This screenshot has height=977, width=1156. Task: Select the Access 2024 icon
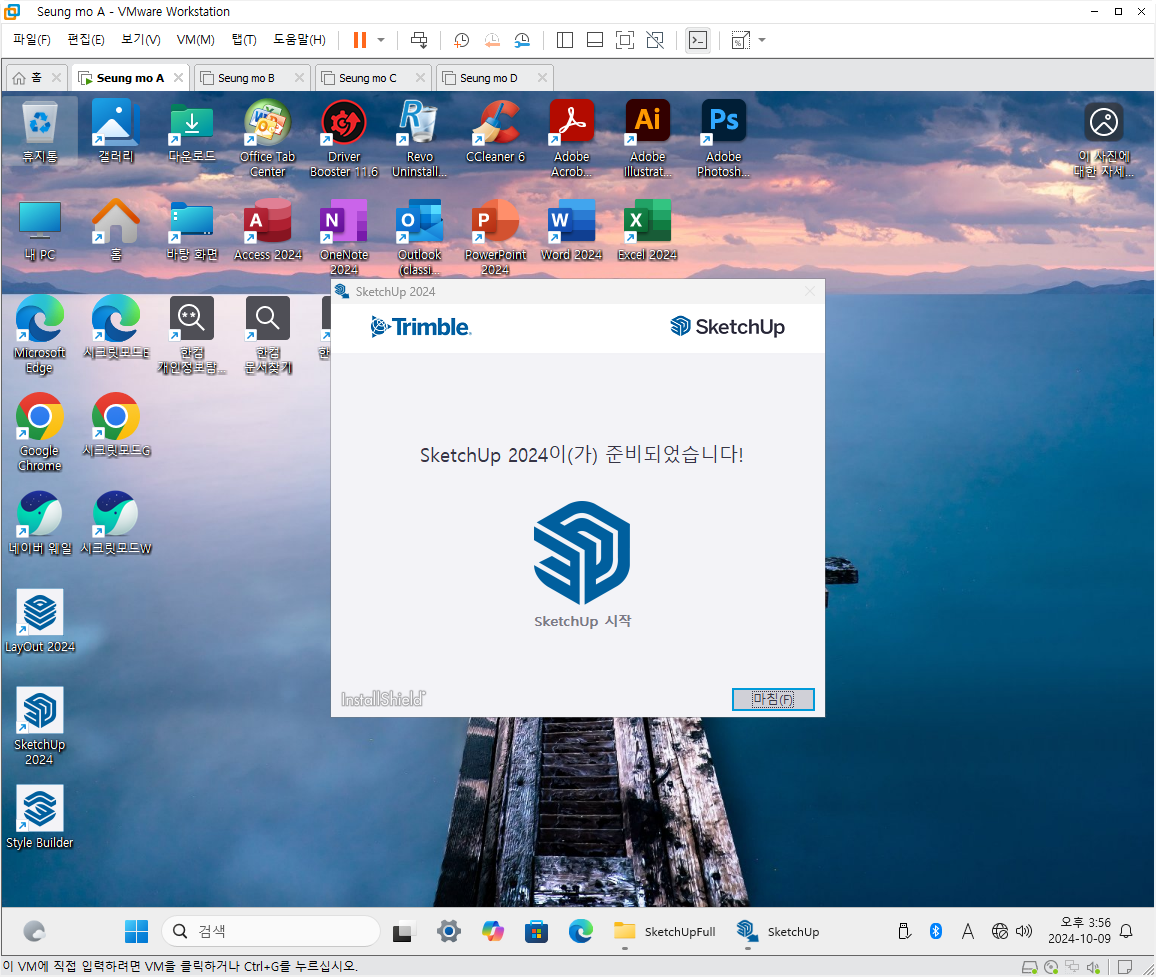[268, 231]
